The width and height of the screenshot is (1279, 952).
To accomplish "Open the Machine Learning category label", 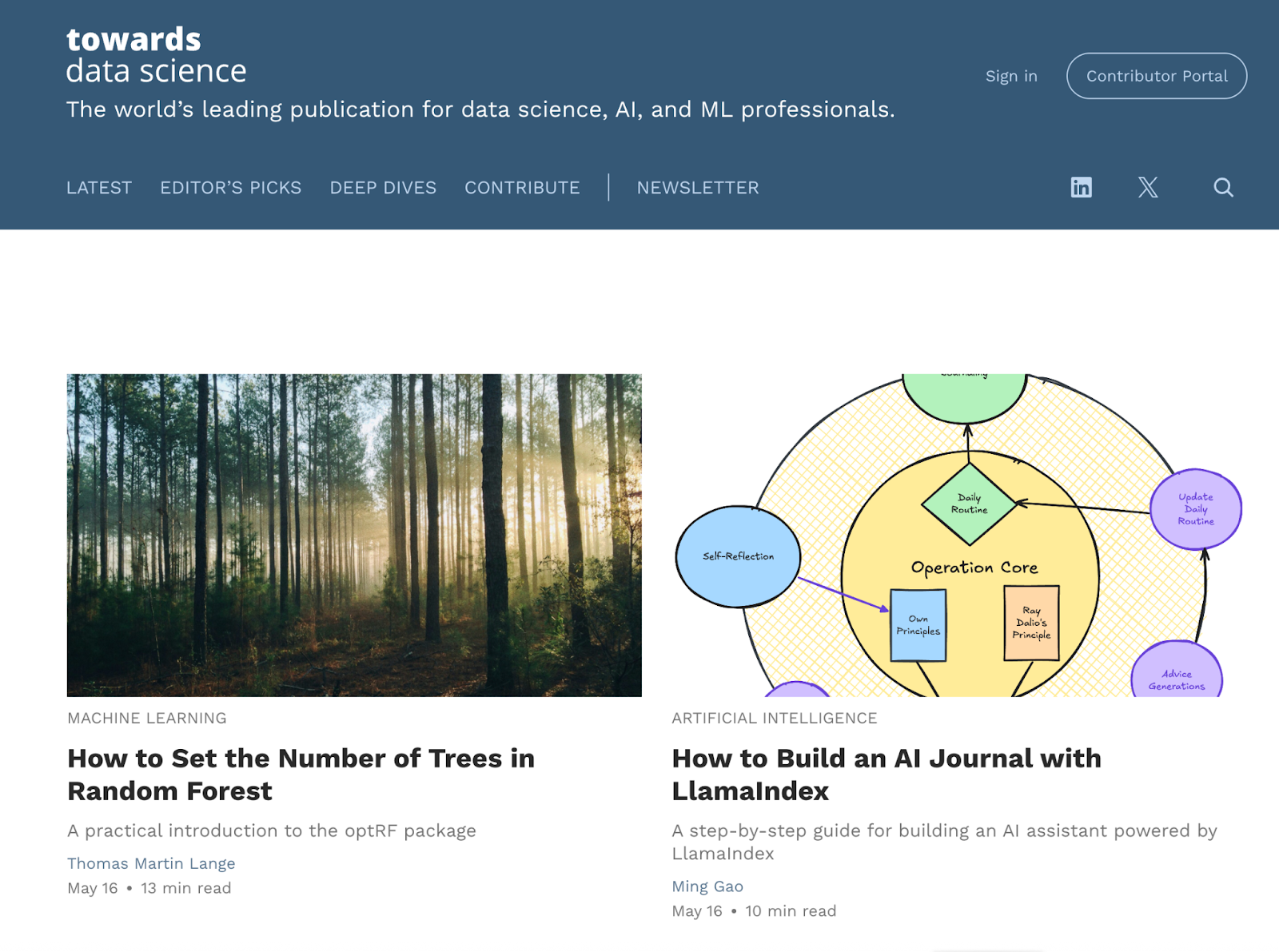I will [x=147, y=718].
